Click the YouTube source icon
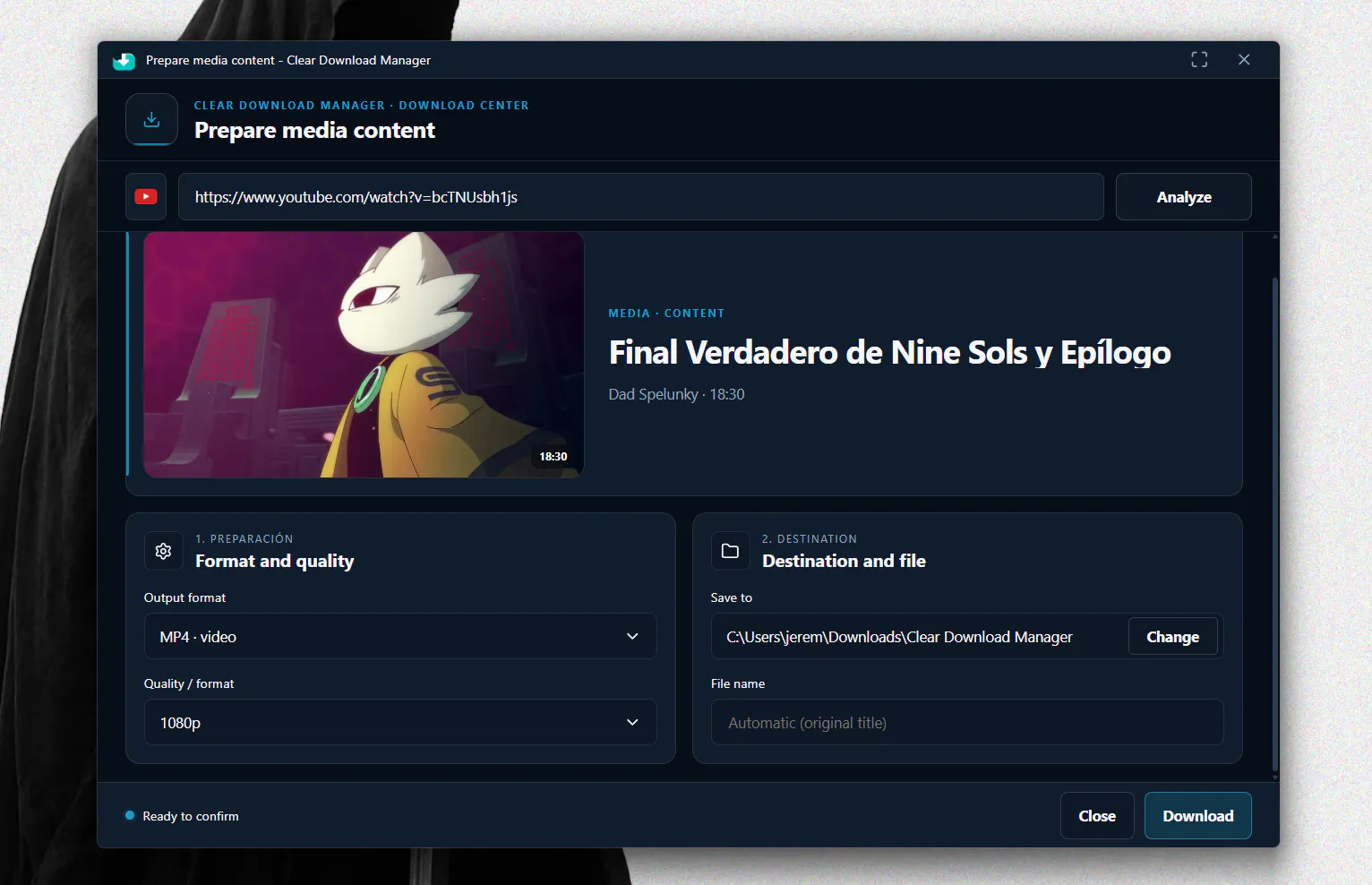Image resolution: width=1372 pixels, height=885 pixels. (146, 197)
